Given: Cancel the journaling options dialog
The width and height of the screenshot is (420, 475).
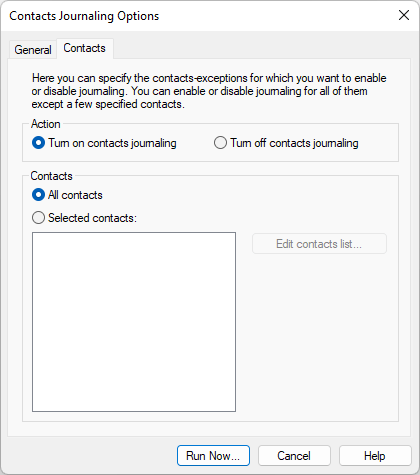Looking at the screenshot, I should 294,456.
